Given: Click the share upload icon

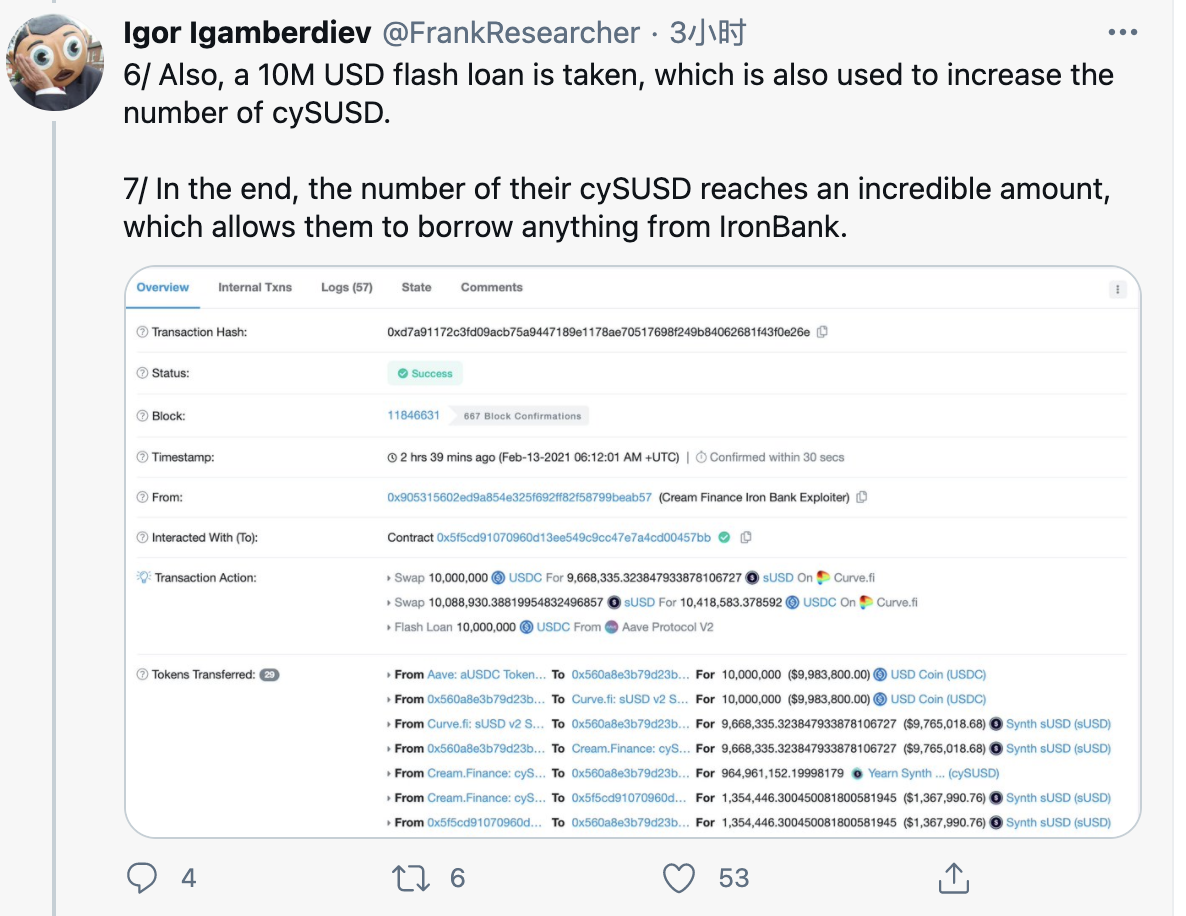Looking at the screenshot, I should (952, 878).
